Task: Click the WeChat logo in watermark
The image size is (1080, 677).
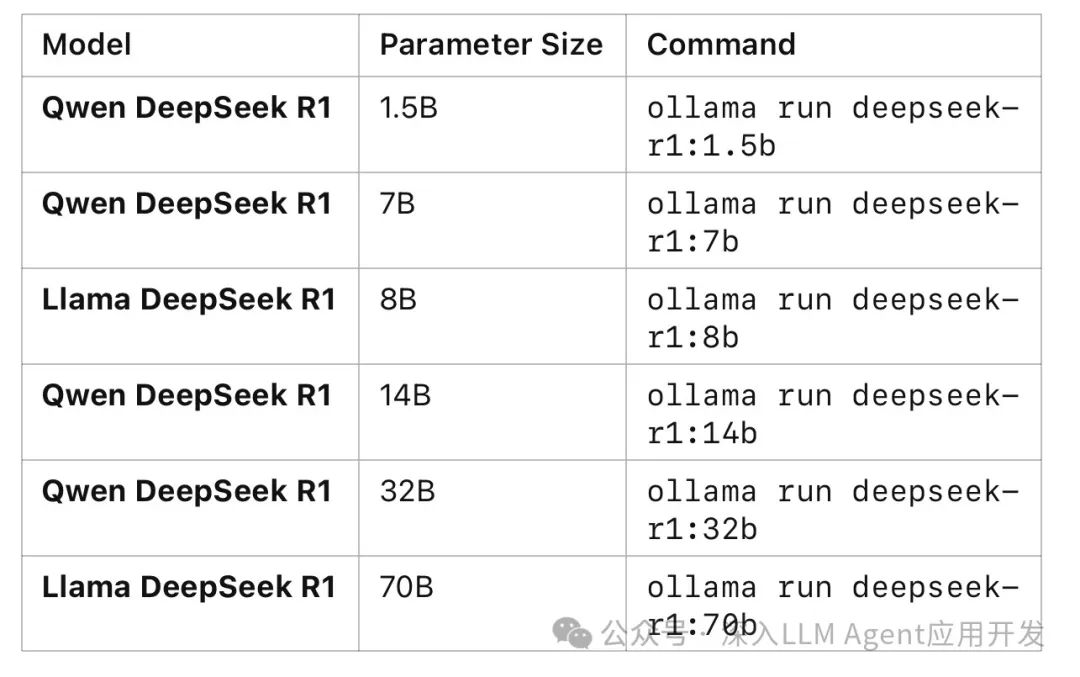Action: coord(574,633)
